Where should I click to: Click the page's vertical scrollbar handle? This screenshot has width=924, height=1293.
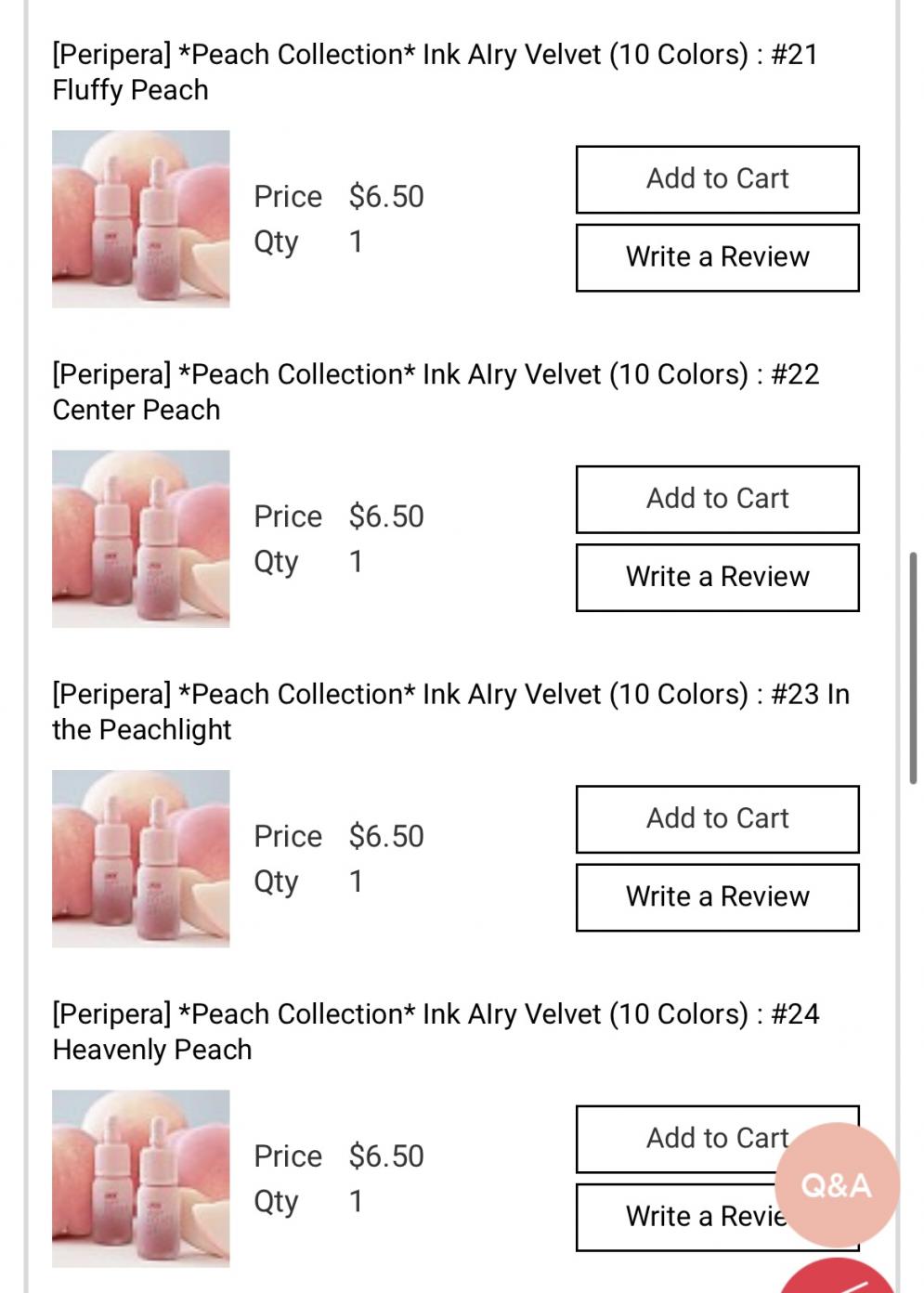point(913,669)
